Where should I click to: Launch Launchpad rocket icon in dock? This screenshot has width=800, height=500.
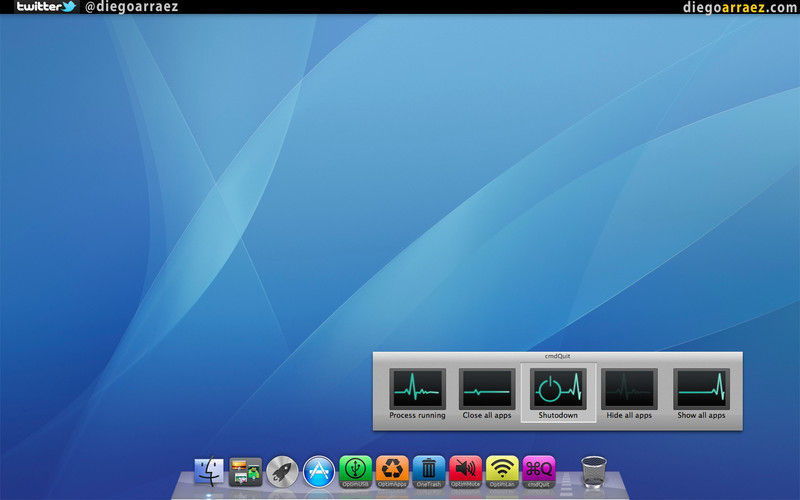coord(282,470)
